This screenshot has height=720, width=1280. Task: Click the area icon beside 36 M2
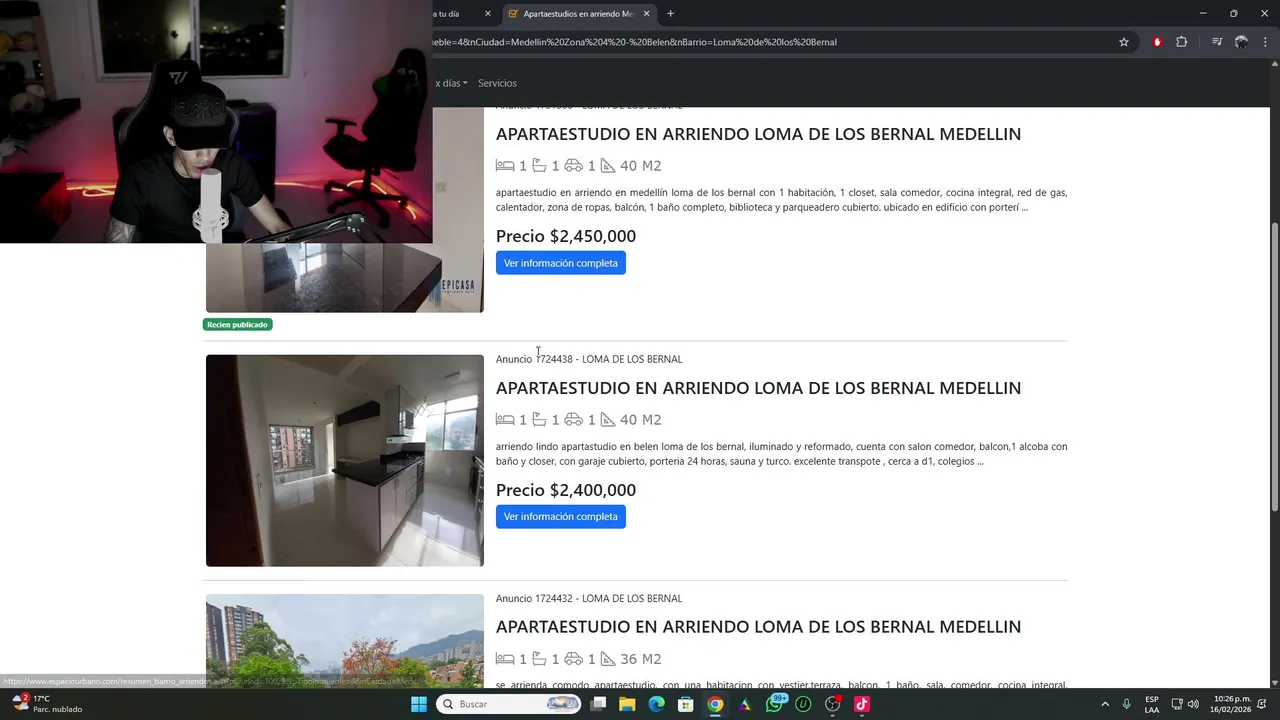tap(608, 659)
